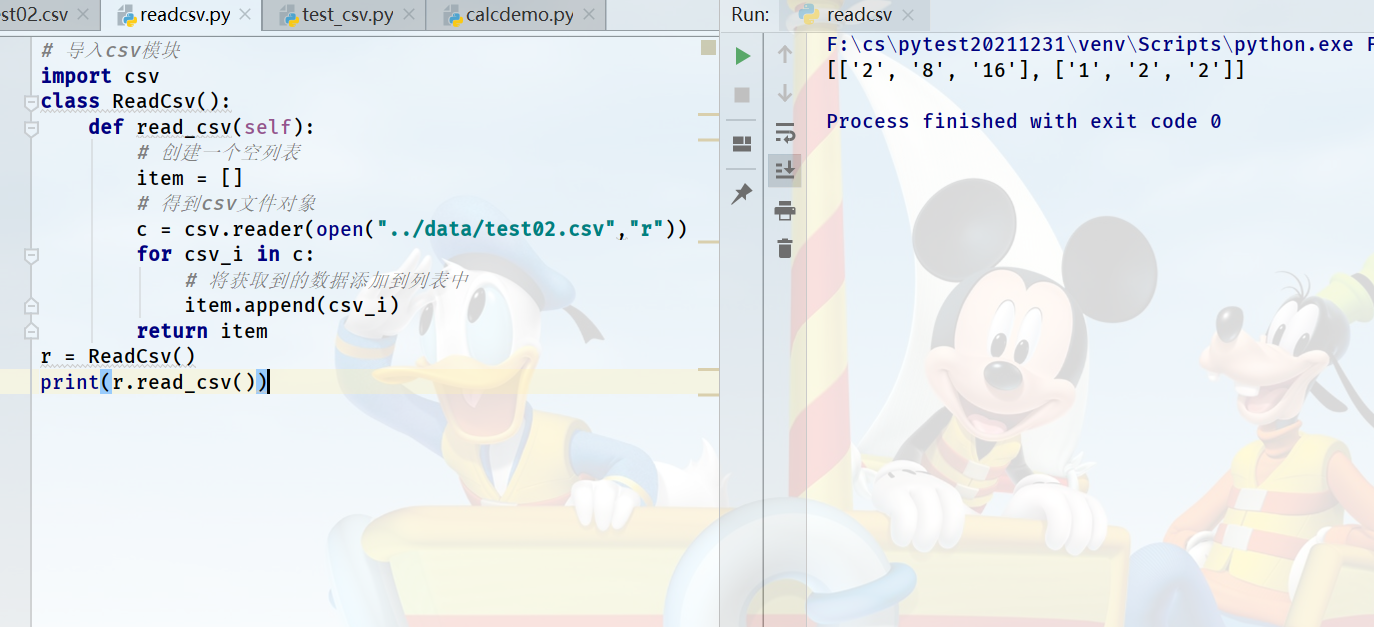
Task: Click the 'return item' line
Action: (x=202, y=331)
